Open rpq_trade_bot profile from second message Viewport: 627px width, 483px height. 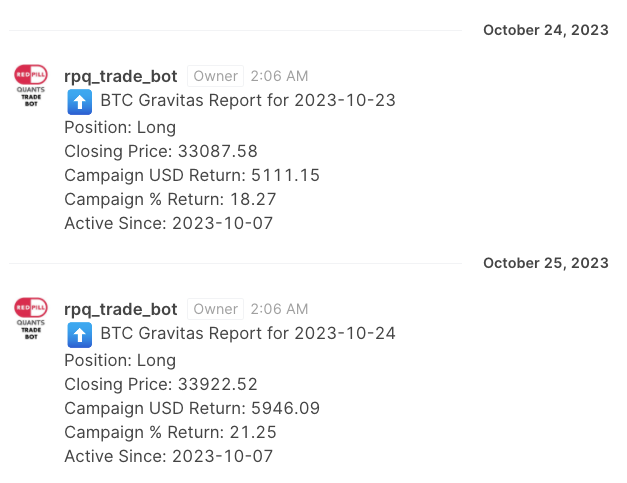point(120,309)
